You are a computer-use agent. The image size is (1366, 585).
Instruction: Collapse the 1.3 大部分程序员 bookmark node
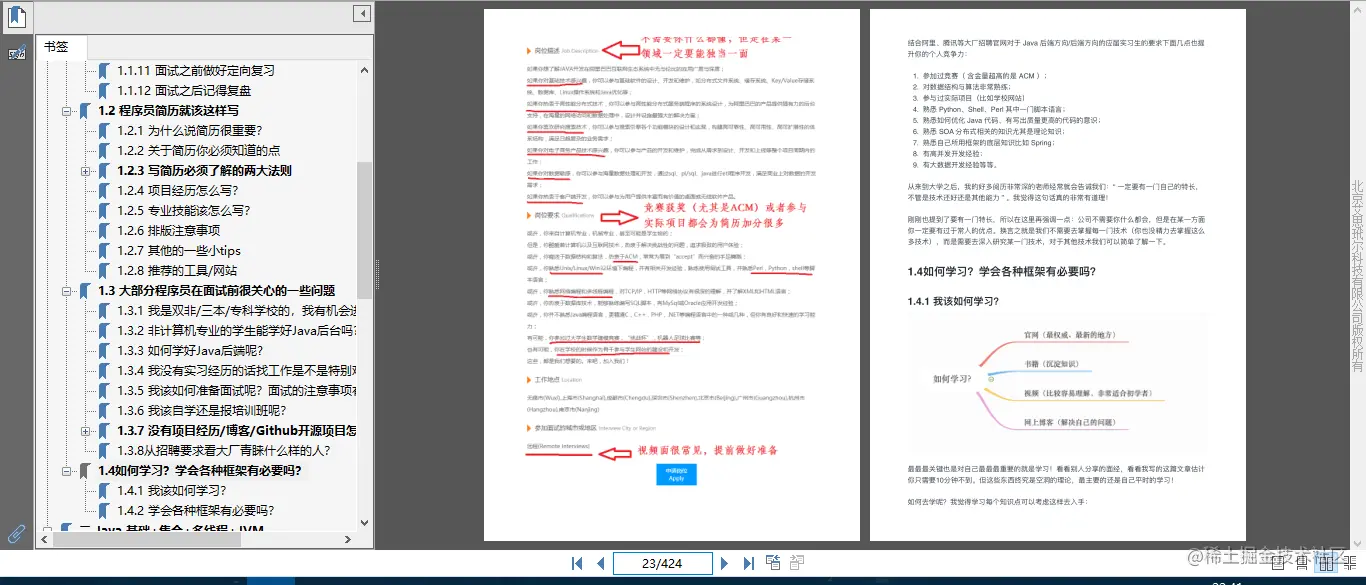click(67, 291)
